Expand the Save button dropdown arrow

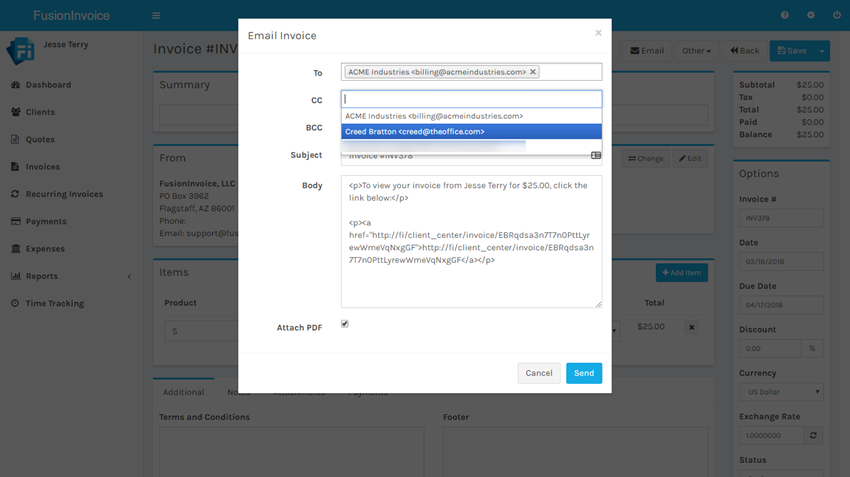(822, 51)
